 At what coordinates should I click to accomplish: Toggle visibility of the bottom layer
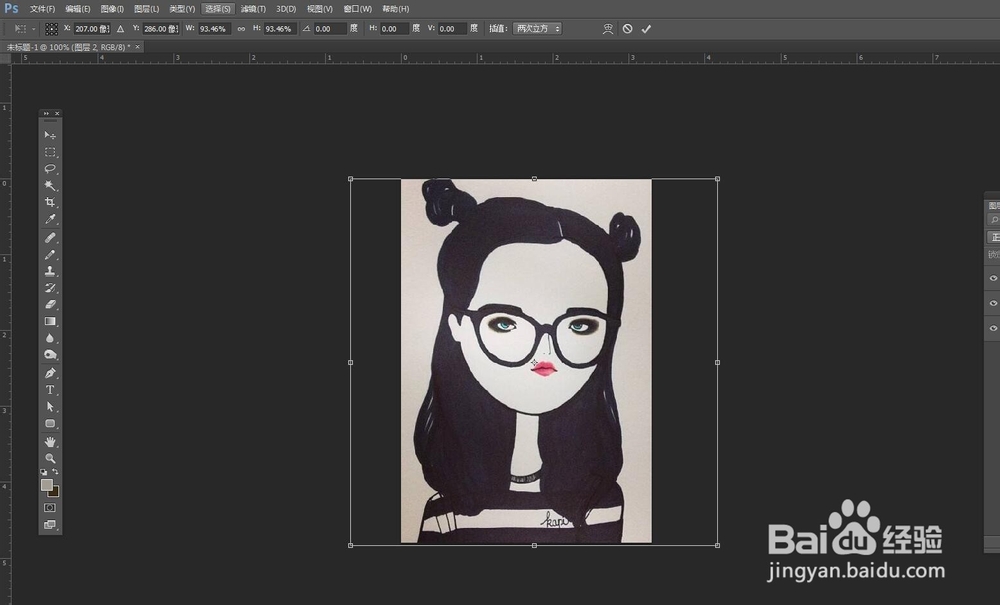[993, 328]
